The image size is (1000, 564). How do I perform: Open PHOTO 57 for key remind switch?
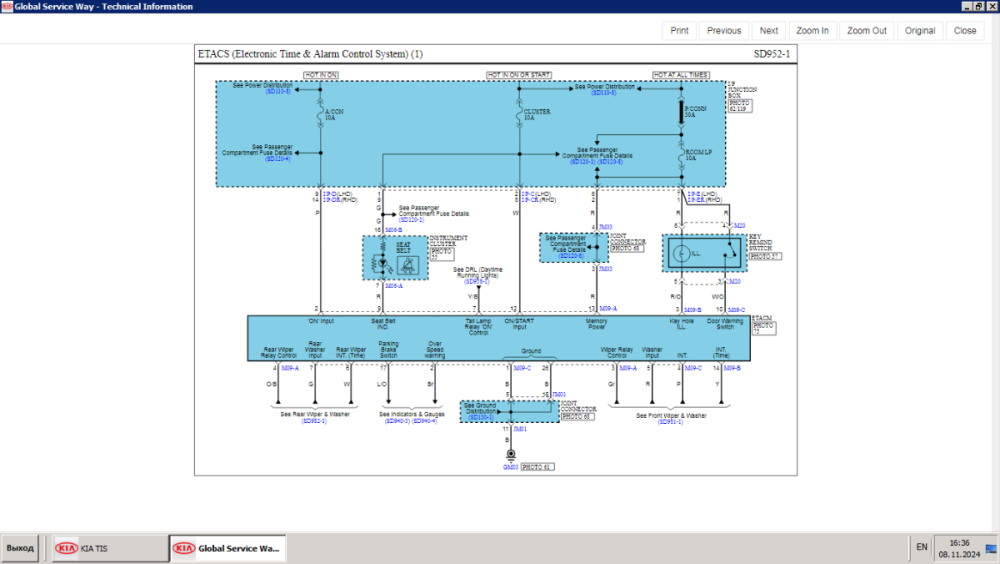click(764, 257)
